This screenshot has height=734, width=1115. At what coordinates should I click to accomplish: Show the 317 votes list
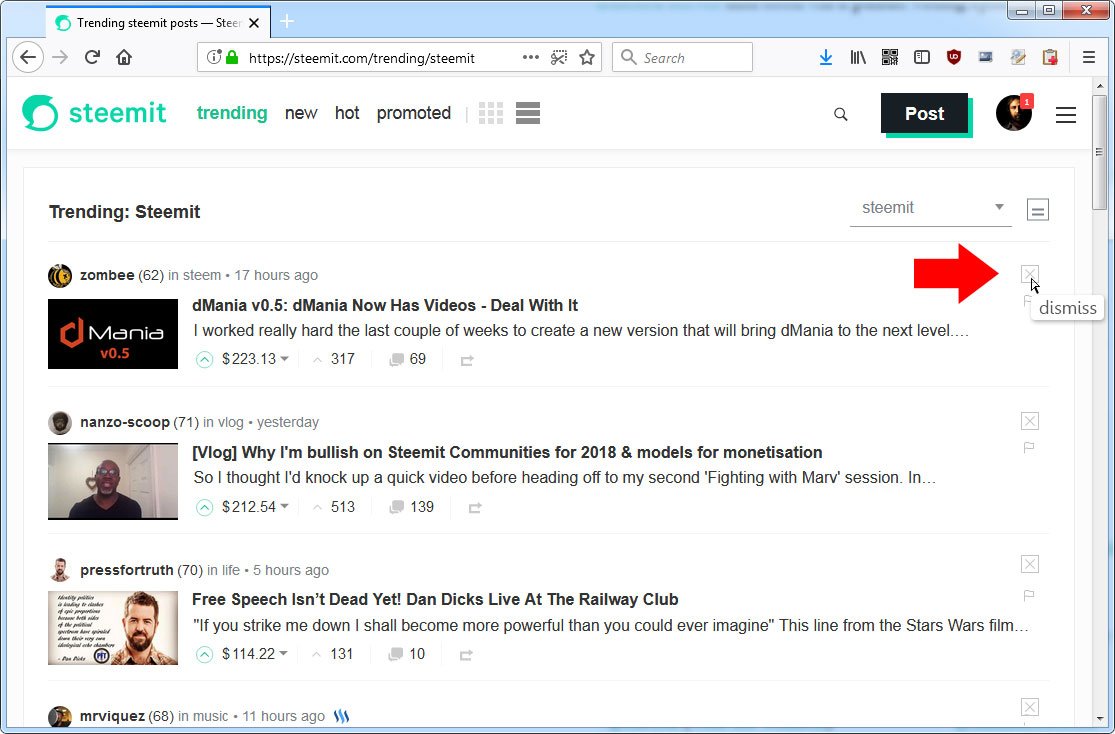(342, 359)
